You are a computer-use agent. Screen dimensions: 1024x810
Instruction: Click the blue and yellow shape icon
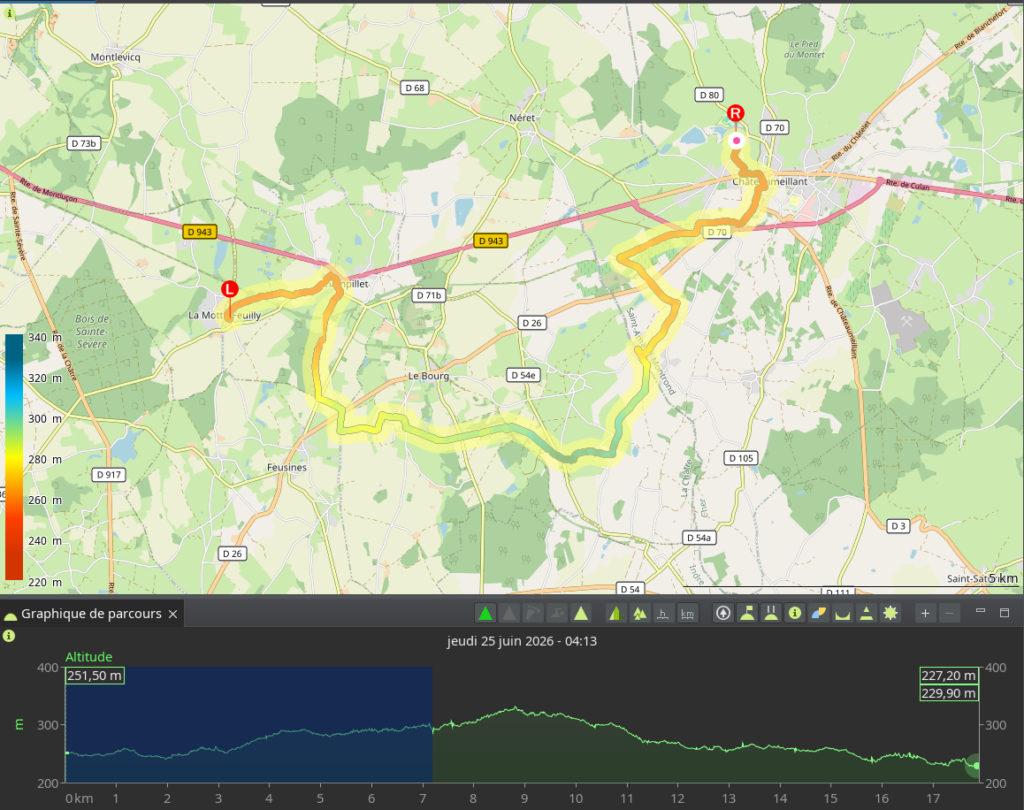(x=818, y=613)
